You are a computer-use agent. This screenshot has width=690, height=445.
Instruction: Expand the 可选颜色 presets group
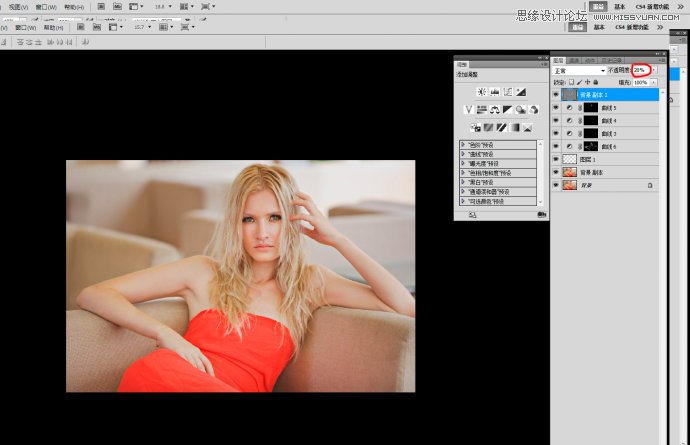[463, 201]
